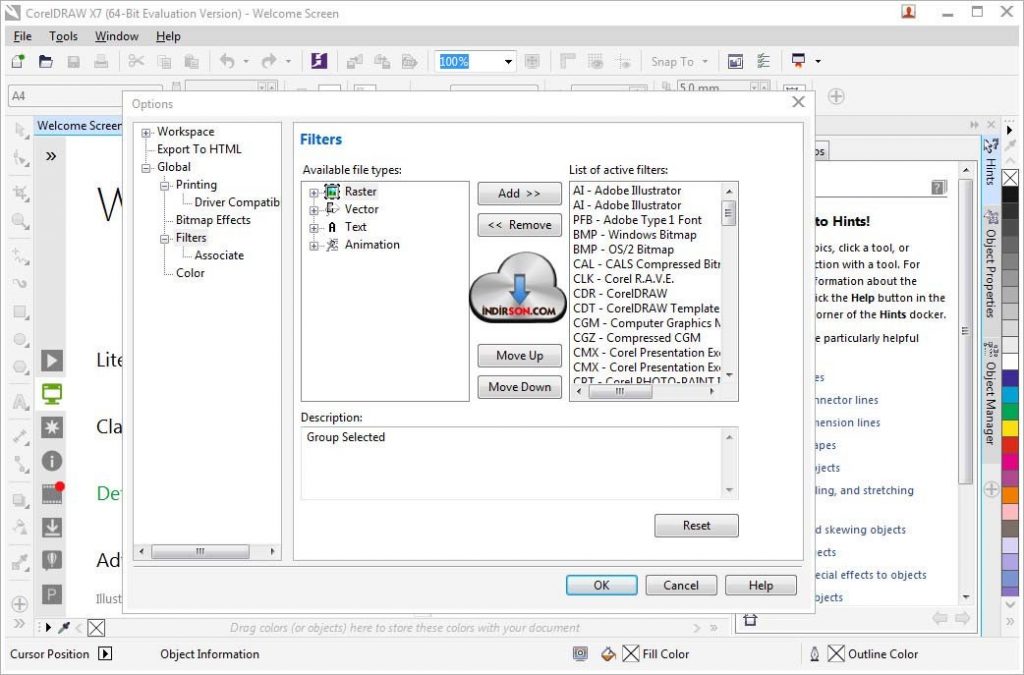Select Bitmap Effects in the Options tree
This screenshot has height=675, width=1024.
213,220
